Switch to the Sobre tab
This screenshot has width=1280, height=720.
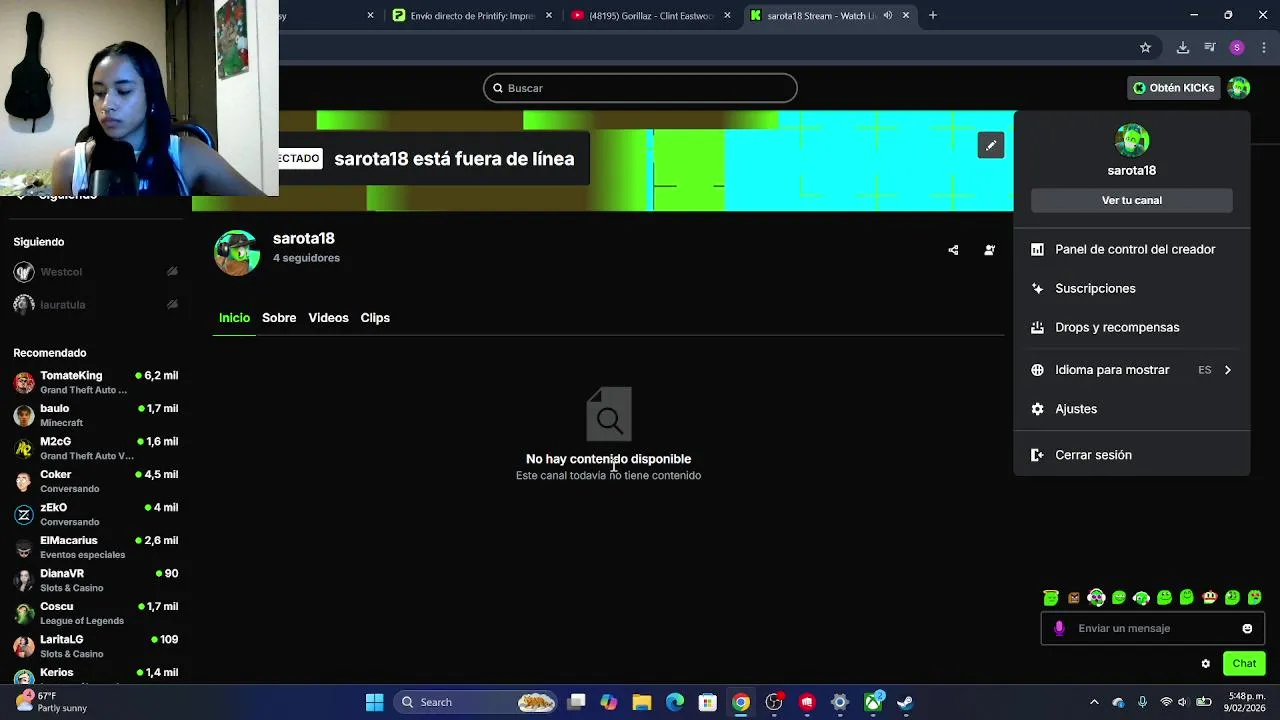[279, 318]
